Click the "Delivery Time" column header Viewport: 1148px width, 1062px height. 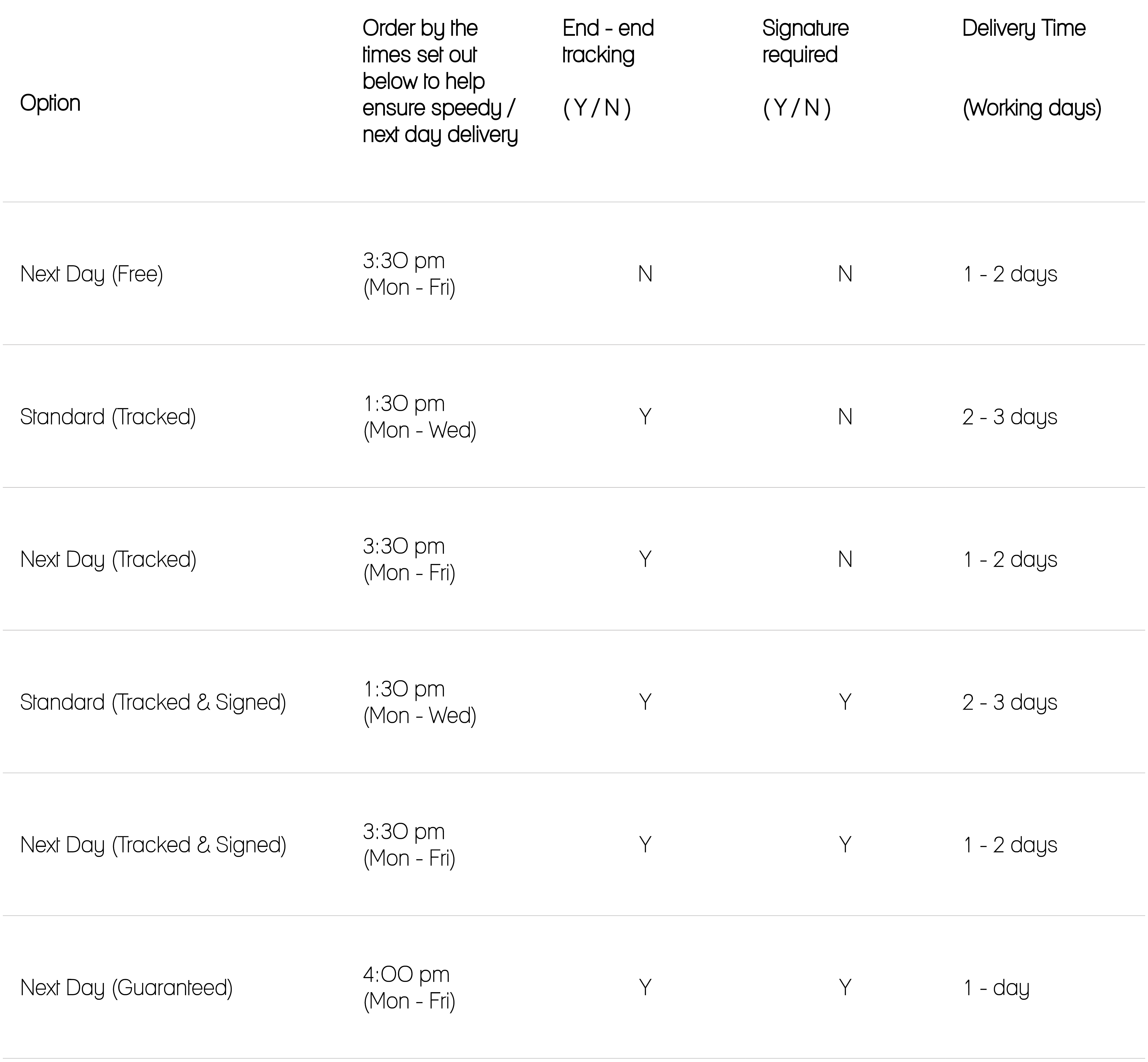(1023, 28)
